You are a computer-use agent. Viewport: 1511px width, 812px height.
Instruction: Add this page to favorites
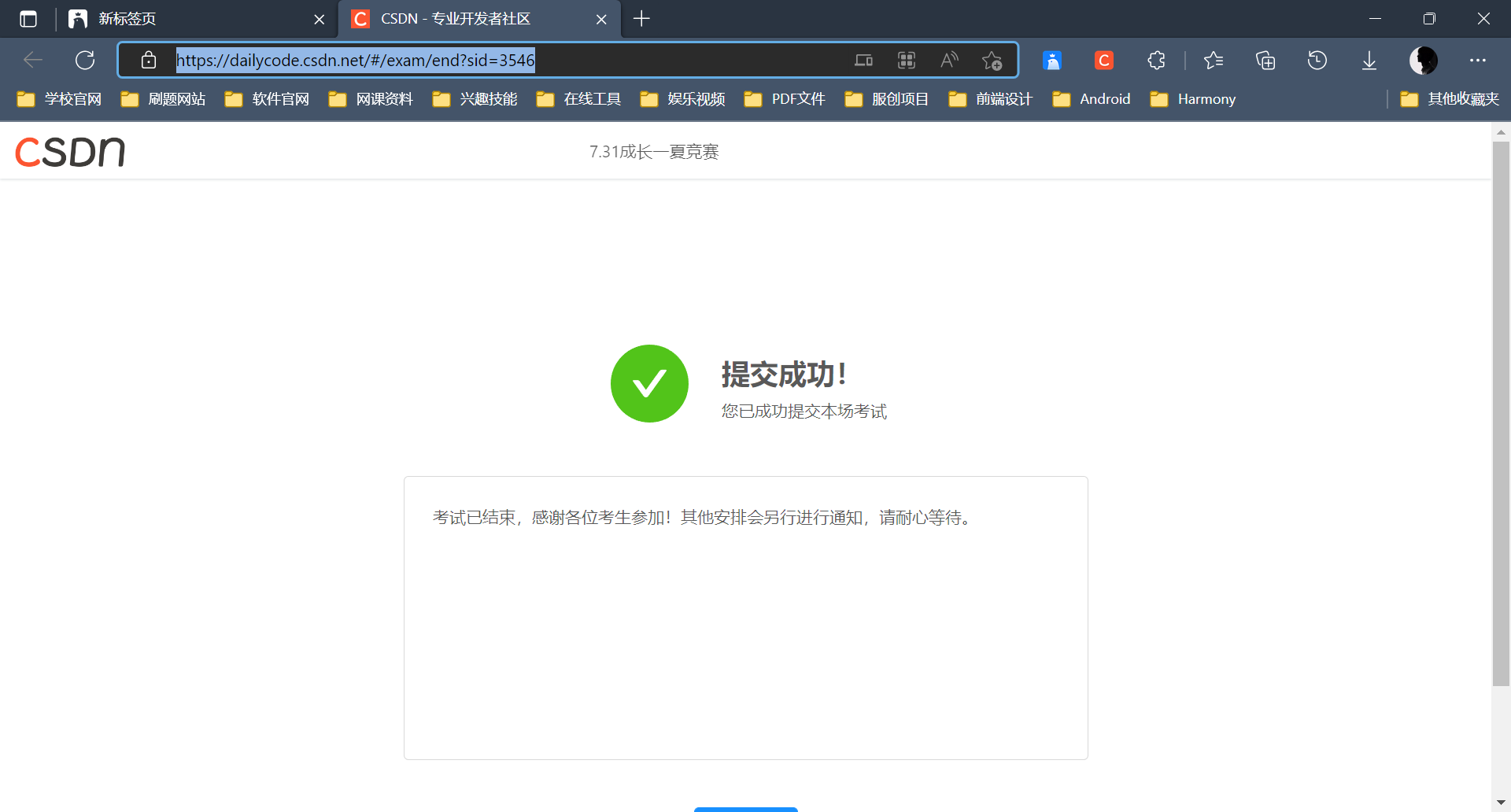click(992, 60)
